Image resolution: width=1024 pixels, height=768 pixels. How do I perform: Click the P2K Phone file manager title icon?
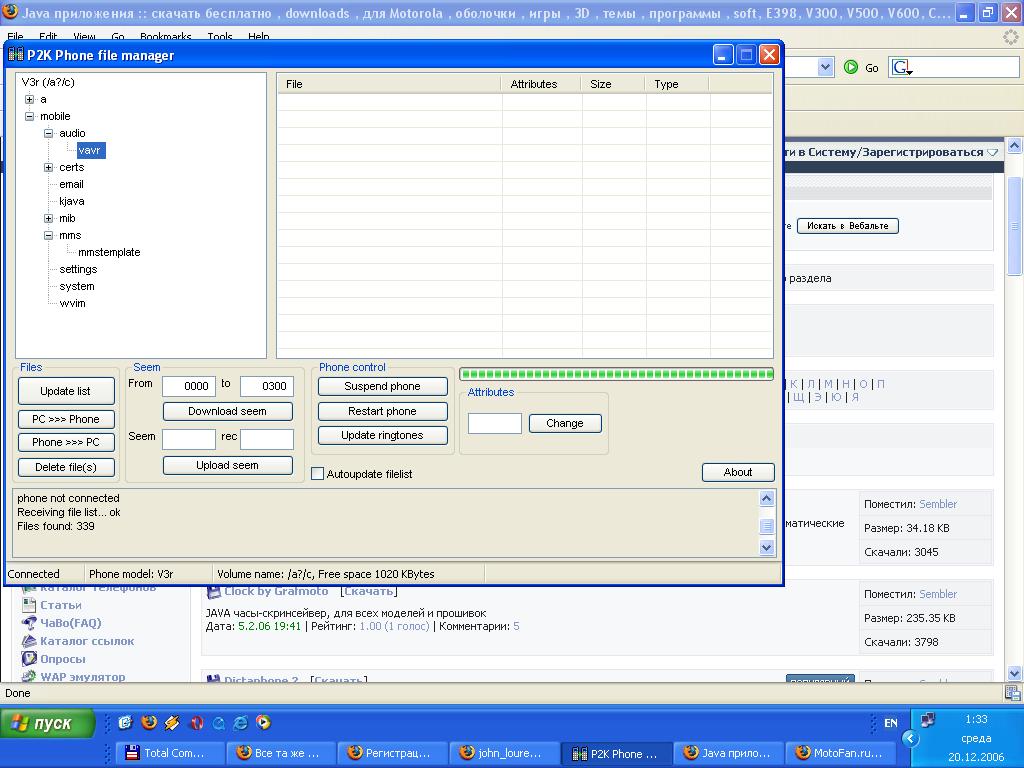pyautogui.click(x=16, y=55)
